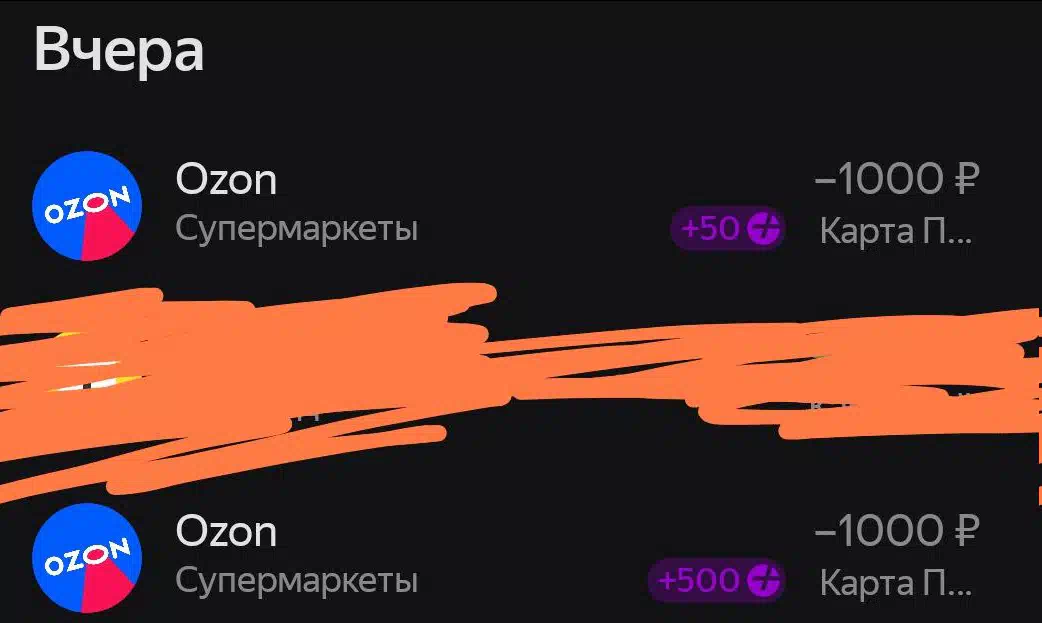Image resolution: width=1042 pixels, height=623 pixels.
Task: Click first 'Карта П...' card label
Action: pos(896,231)
